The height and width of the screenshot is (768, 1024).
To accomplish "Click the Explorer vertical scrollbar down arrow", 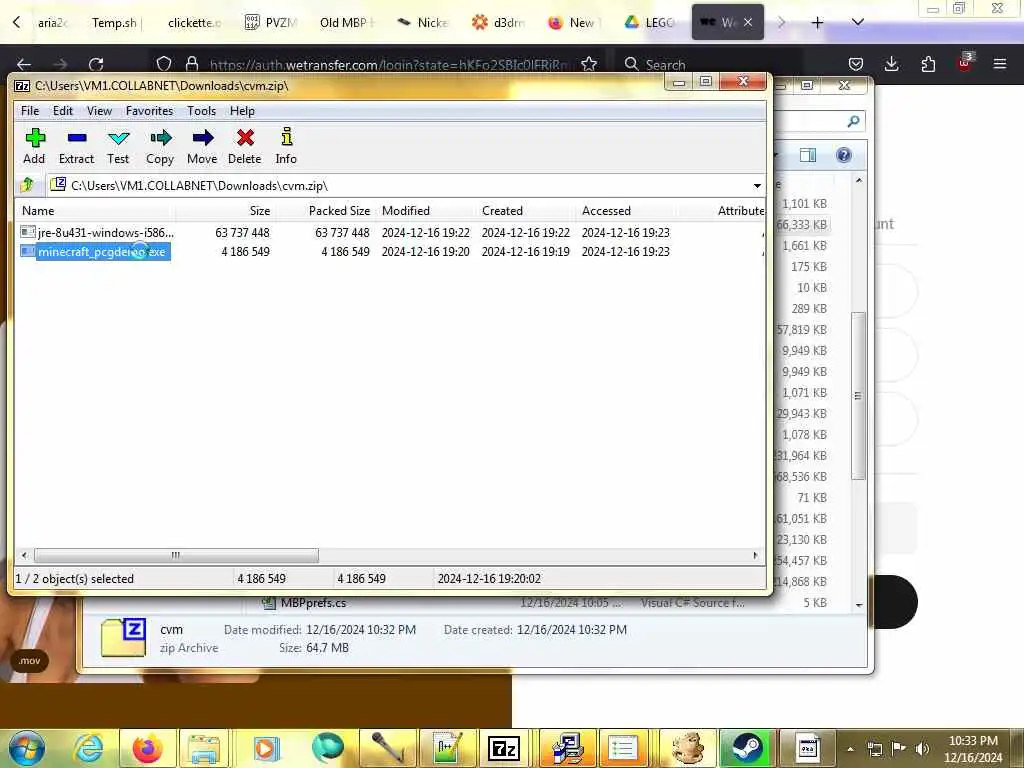I will click(859, 605).
